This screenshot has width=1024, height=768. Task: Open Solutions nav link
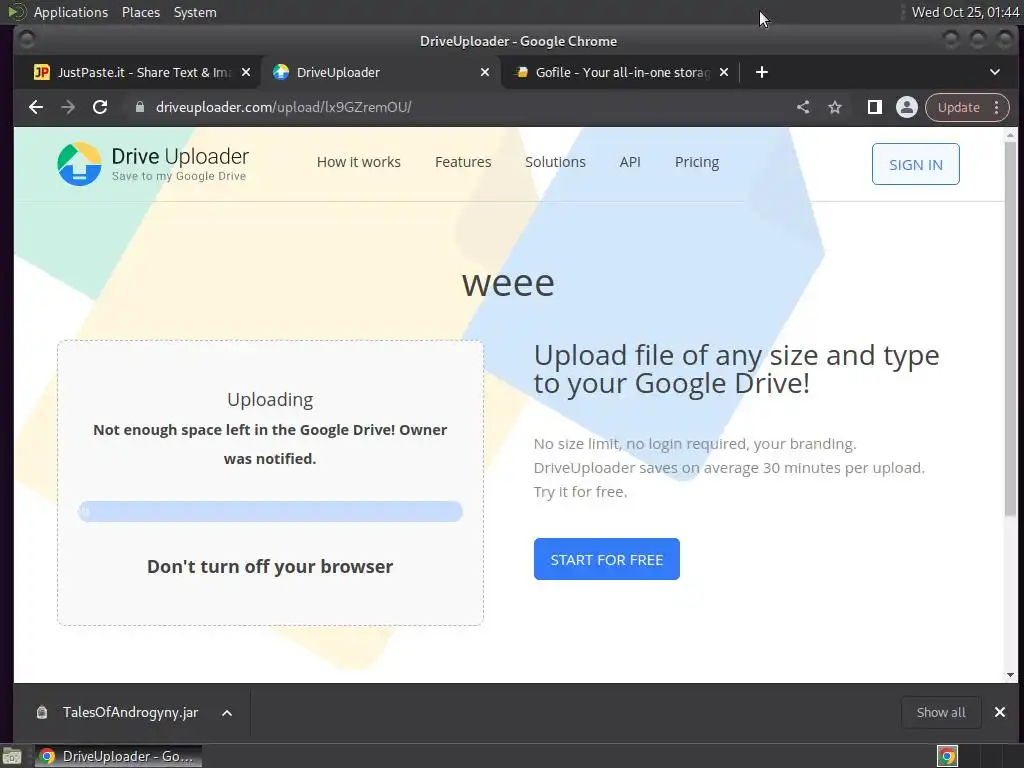tap(555, 162)
